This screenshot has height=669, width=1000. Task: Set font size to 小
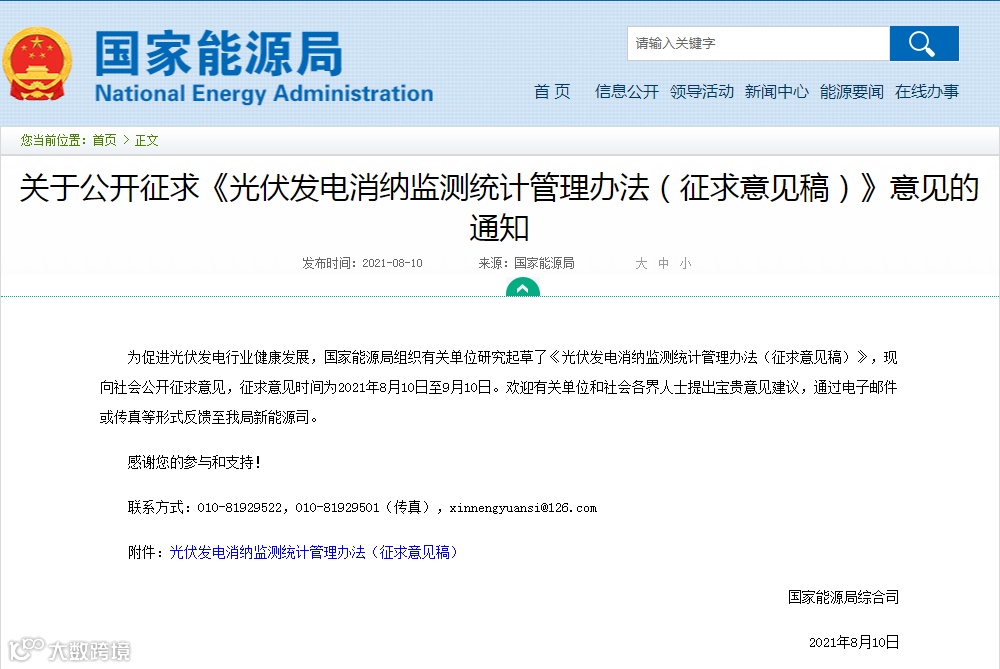pyautogui.click(x=686, y=263)
